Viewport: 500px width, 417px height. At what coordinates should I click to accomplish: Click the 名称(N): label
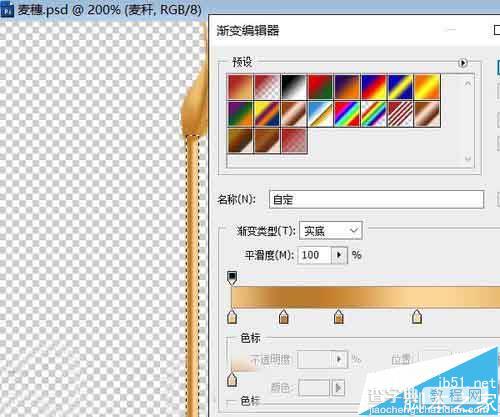coord(237,200)
